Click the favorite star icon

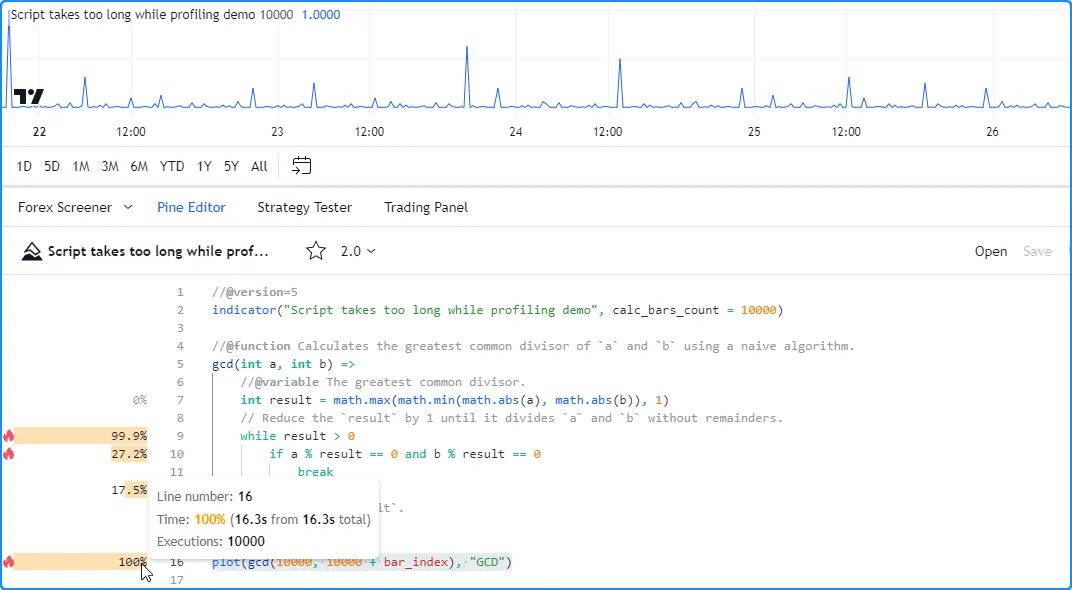point(316,251)
